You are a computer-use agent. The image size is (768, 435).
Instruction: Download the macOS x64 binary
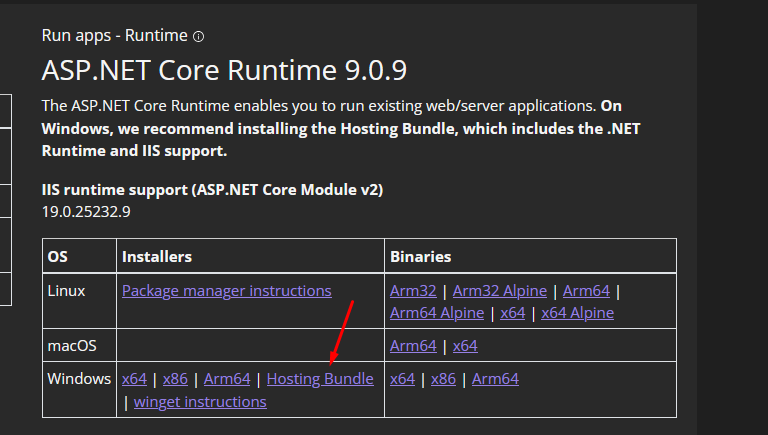point(465,346)
